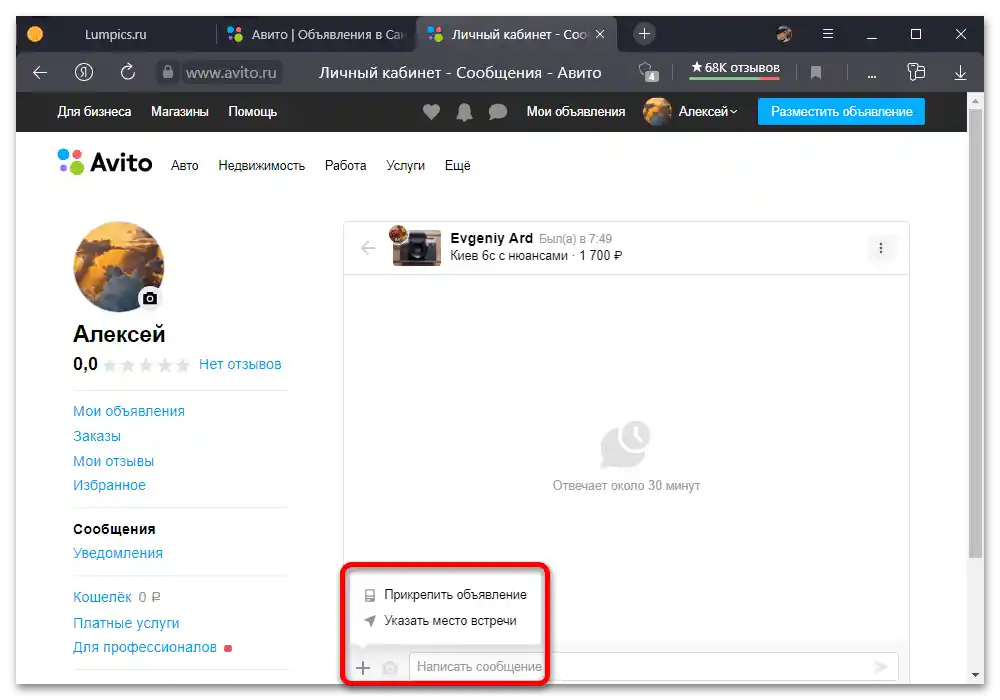Change profile photo via camera icon
Image resolution: width=1000 pixels, height=700 pixels.
coord(150,298)
